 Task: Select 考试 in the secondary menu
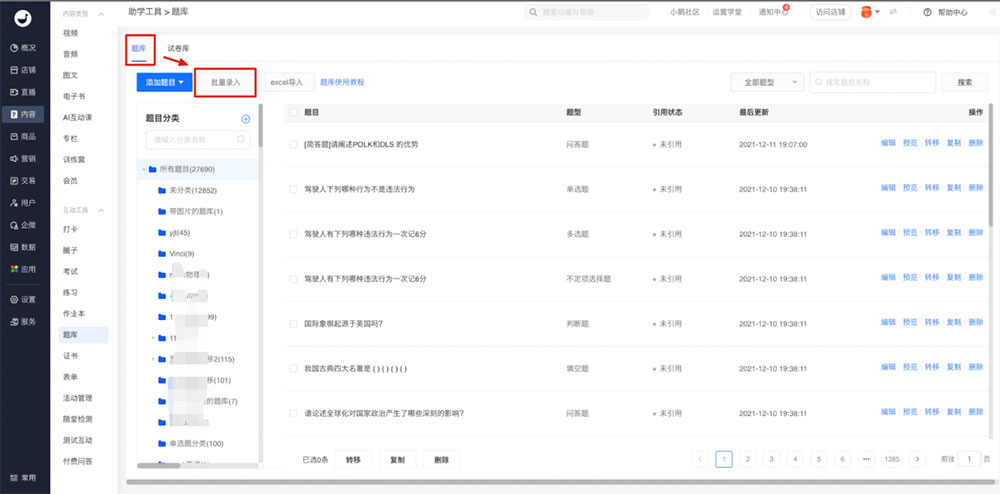pos(70,271)
